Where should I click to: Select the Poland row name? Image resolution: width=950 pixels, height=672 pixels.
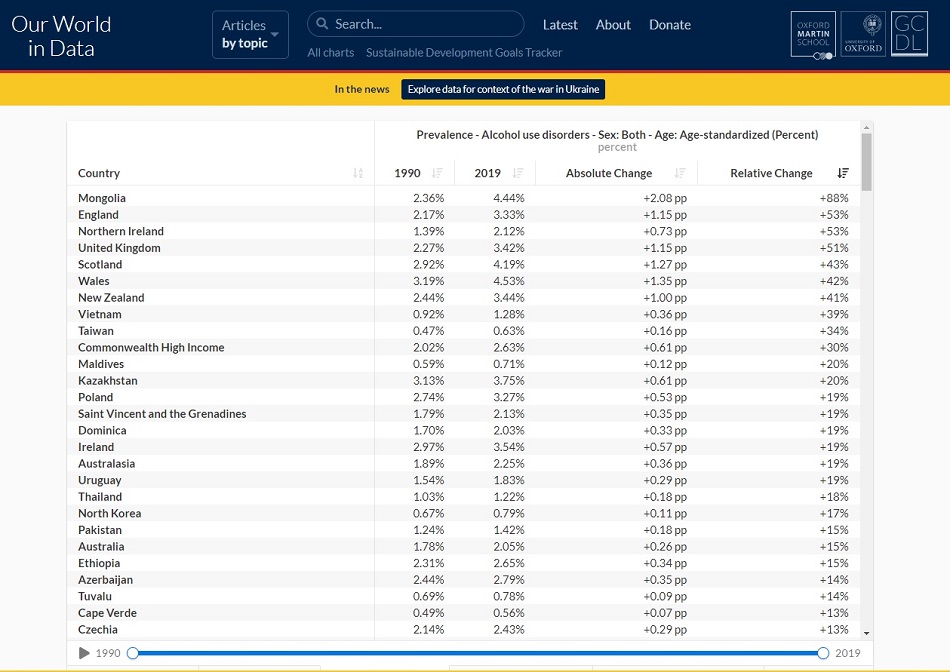[95, 397]
